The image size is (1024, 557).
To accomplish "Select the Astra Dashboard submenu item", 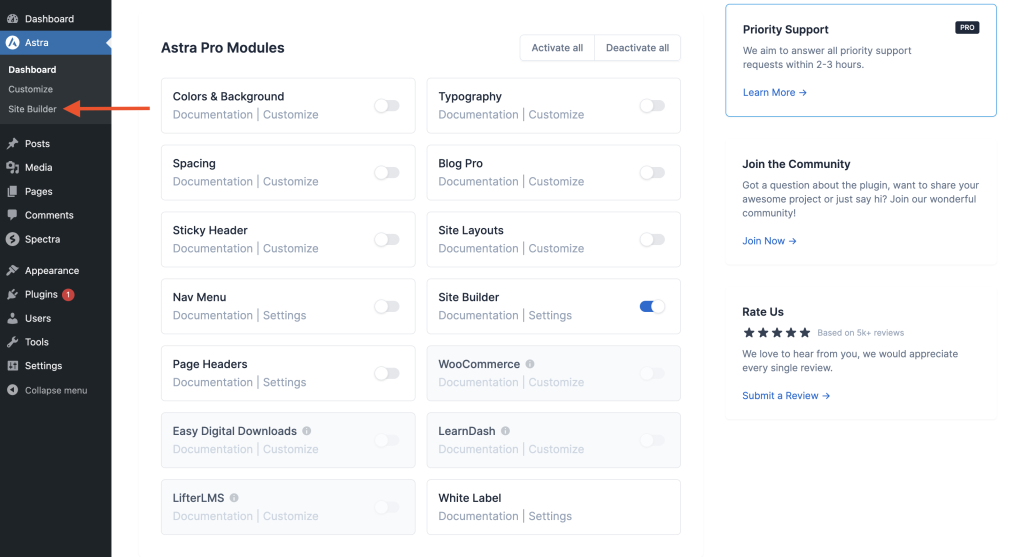I will pyautogui.click(x=32, y=69).
